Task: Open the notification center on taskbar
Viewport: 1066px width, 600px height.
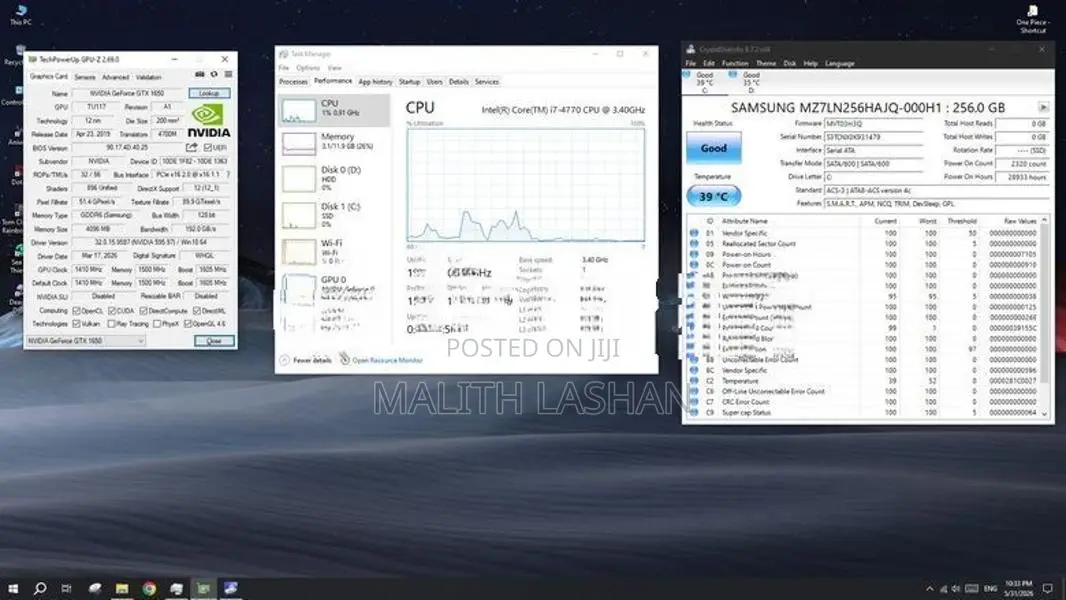Action: tap(1048, 588)
